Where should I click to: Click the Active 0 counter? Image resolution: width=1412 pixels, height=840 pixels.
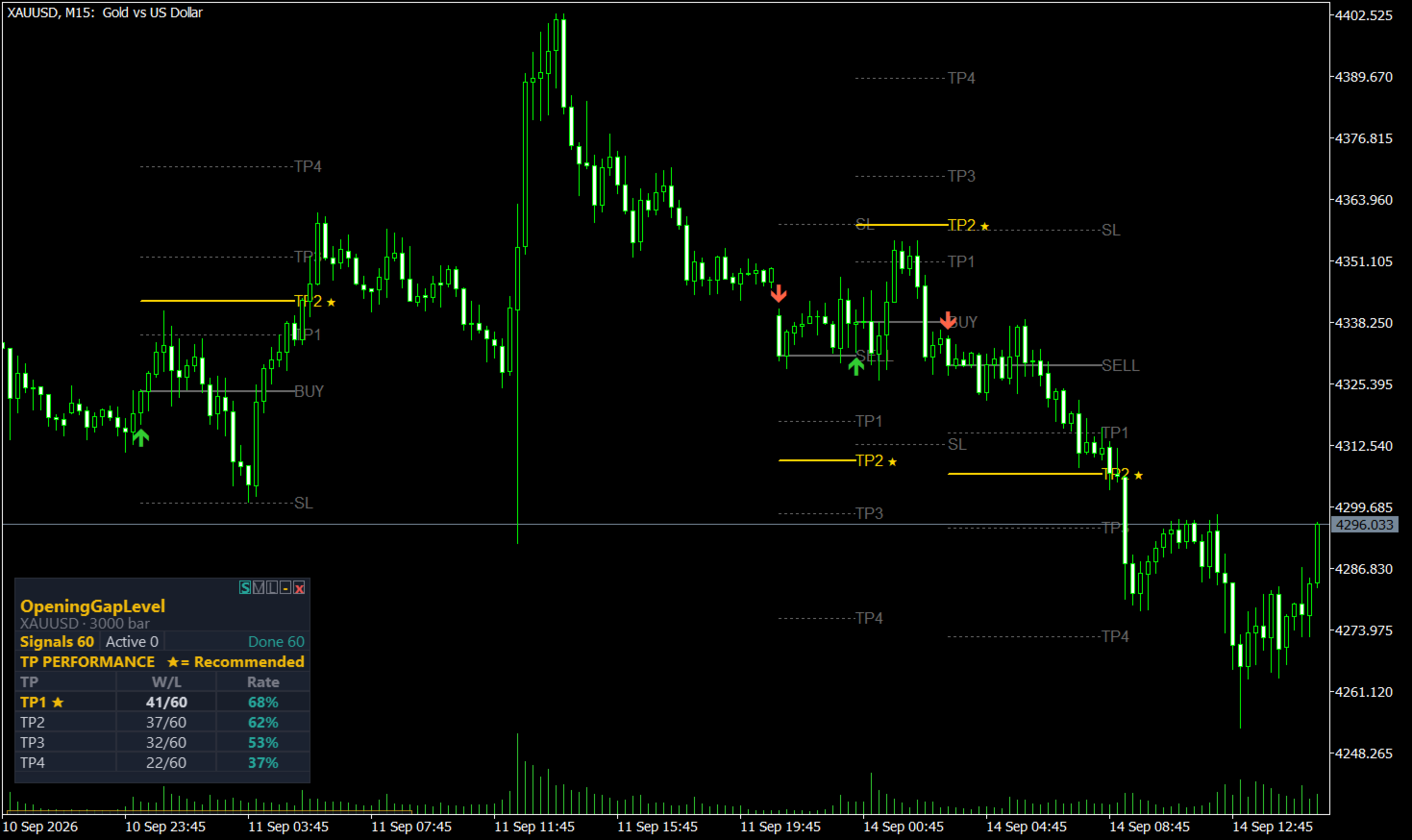[132, 642]
